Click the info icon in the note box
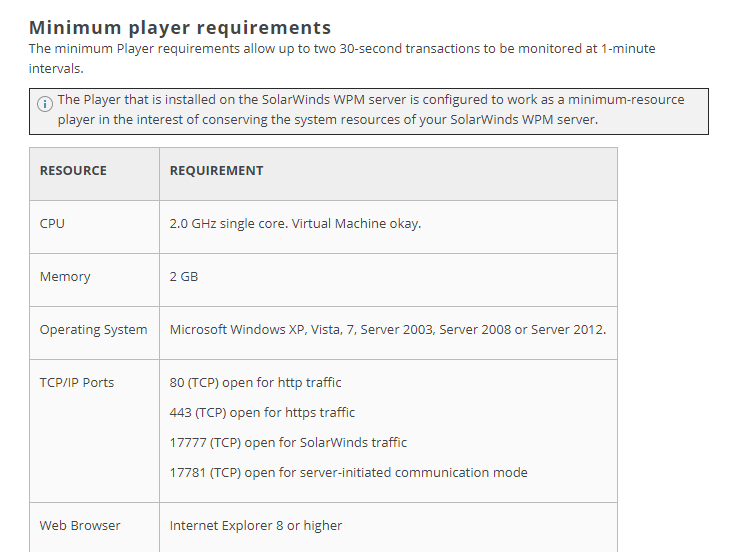The image size is (751, 552). pos(45,103)
